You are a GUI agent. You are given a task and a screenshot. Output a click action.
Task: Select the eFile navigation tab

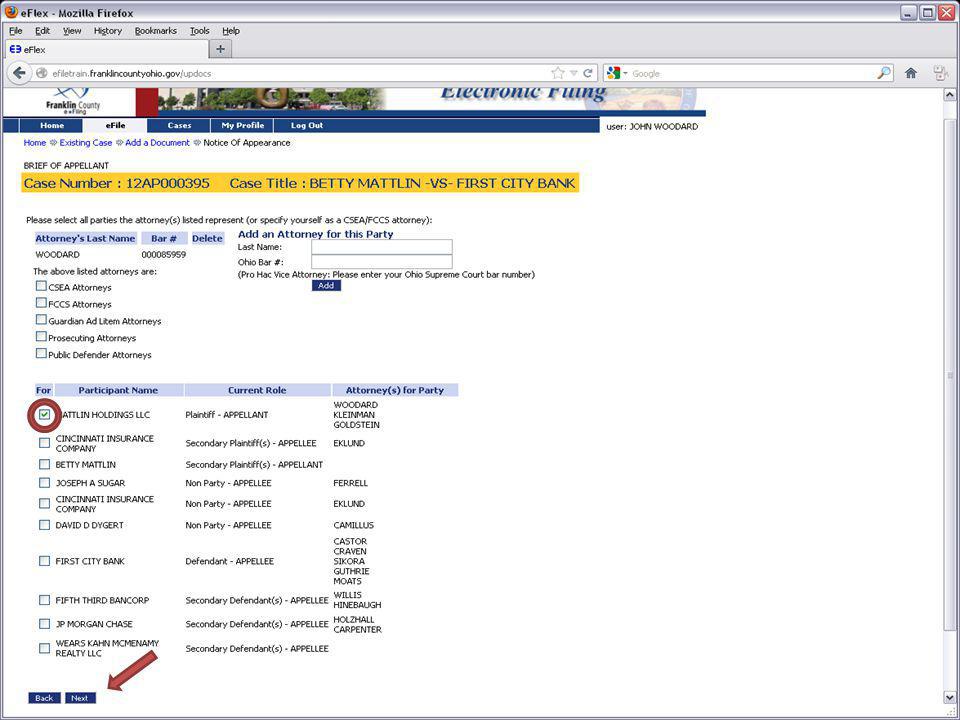coord(115,126)
